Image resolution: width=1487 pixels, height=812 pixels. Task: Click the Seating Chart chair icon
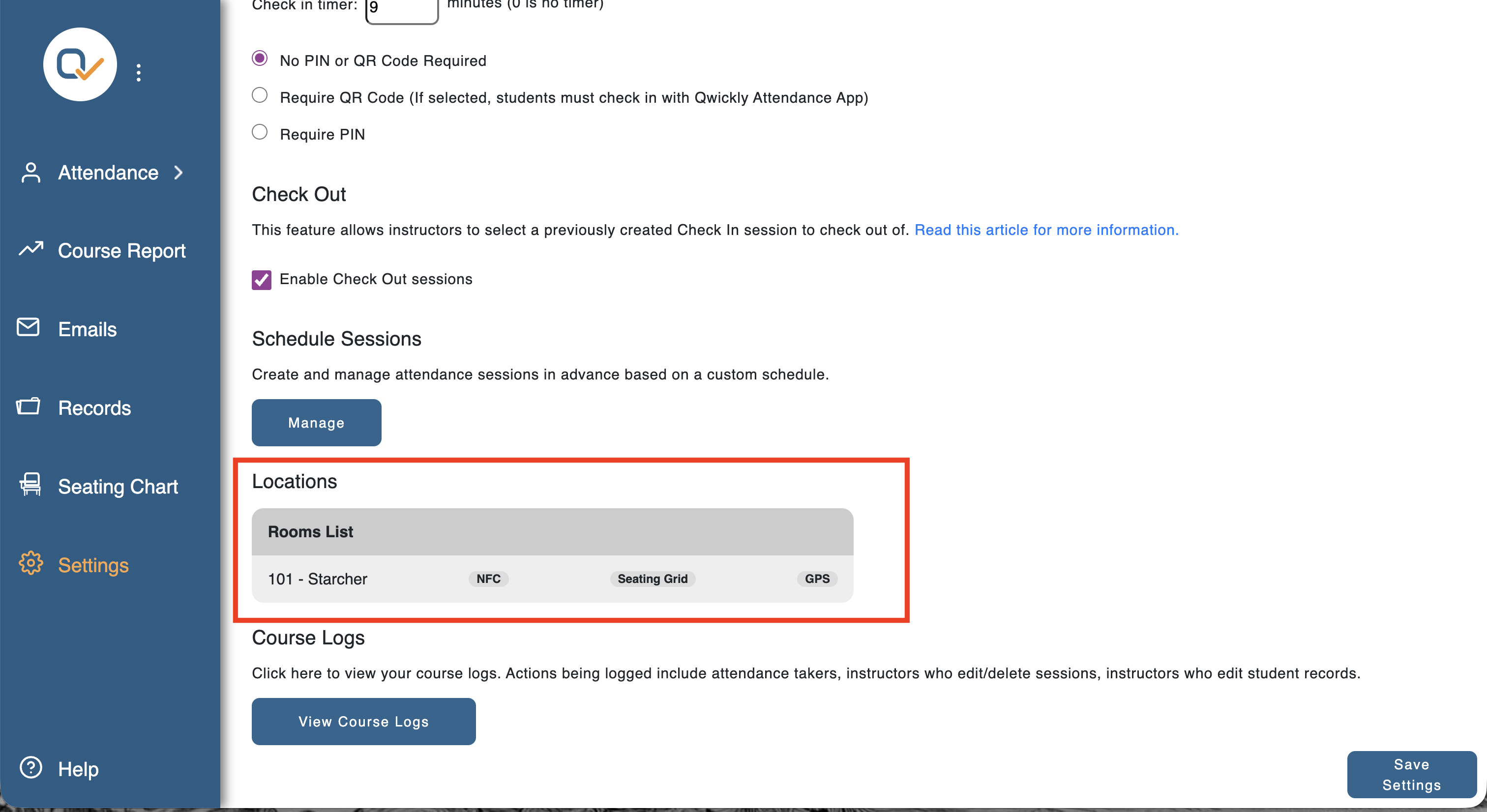click(x=30, y=484)
